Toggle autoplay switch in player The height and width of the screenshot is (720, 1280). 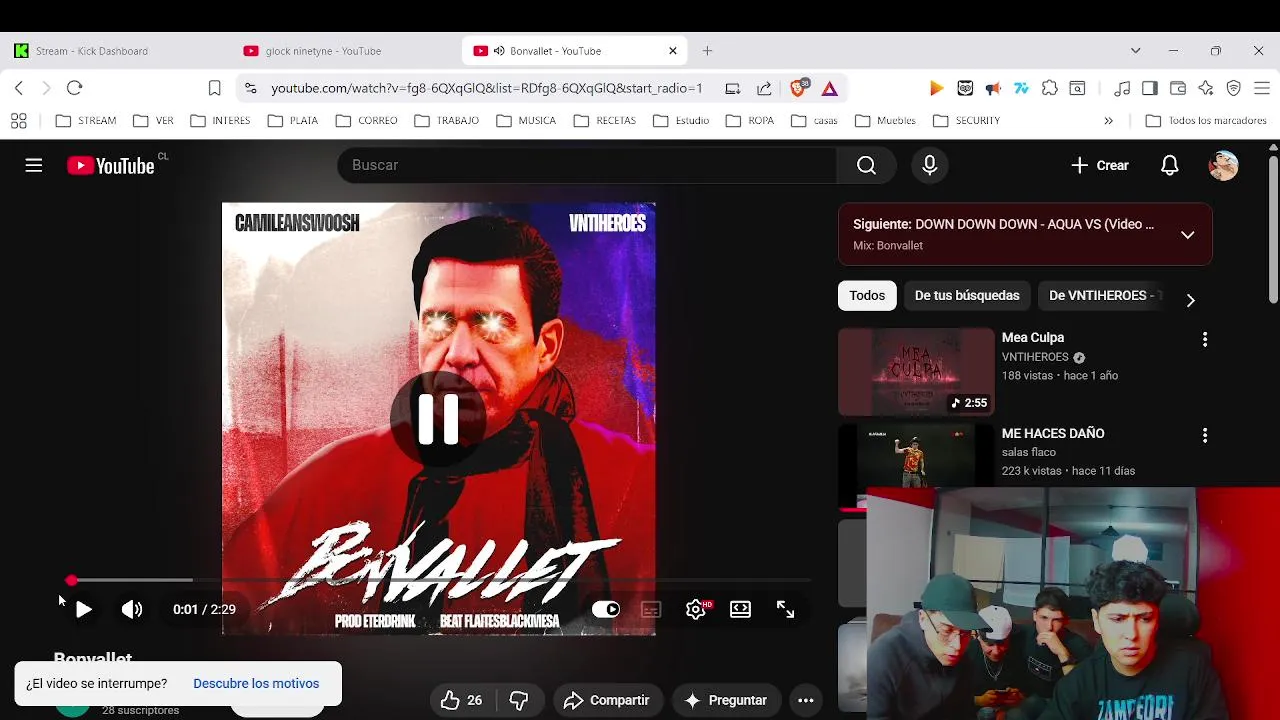(x=606, y=609)
